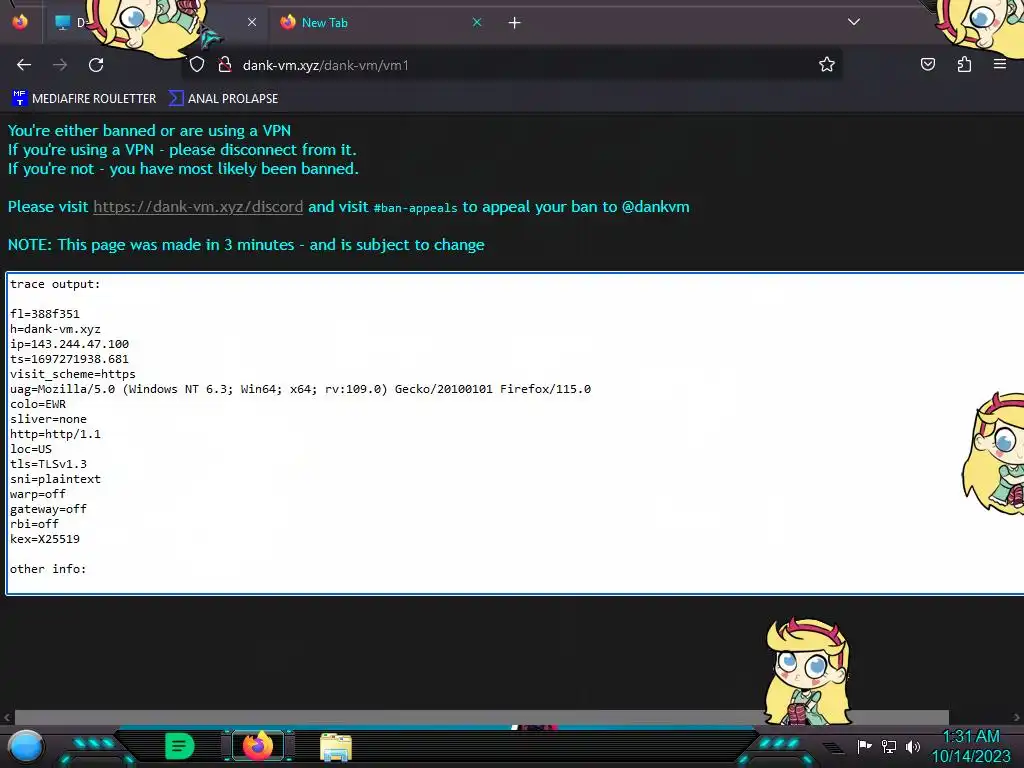1024x768 pixels.
Task: Bookmark this page with the star
Action: [x=827, y=64]
